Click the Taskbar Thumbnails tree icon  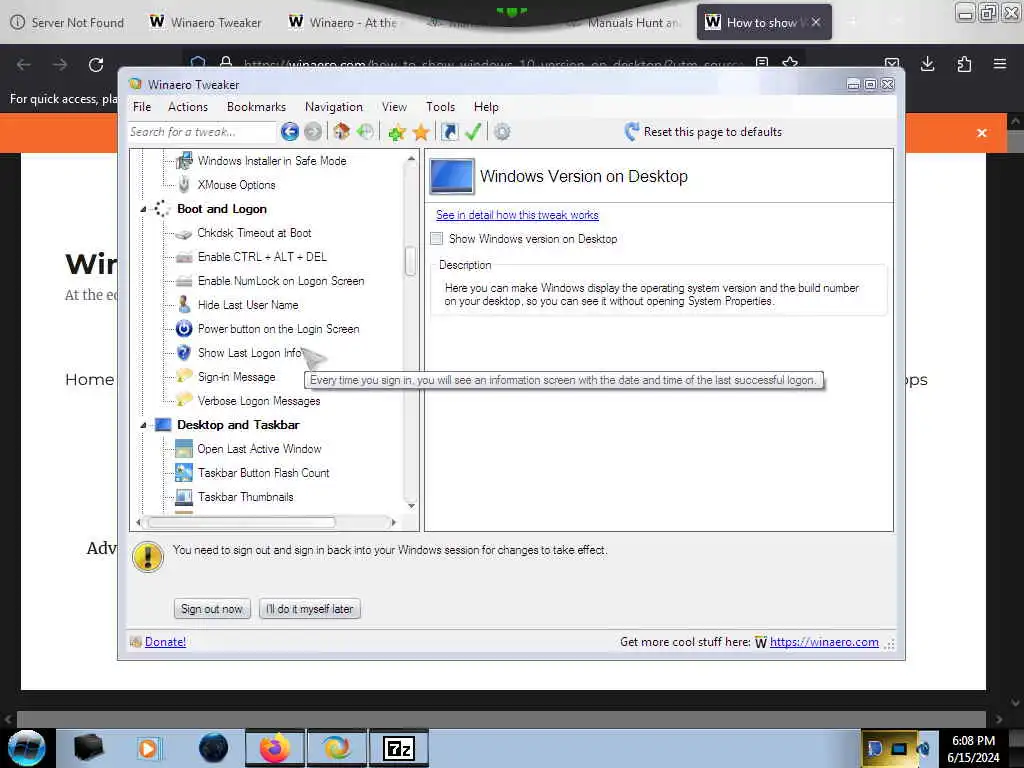pyautogui.click(x=184, y=497)
